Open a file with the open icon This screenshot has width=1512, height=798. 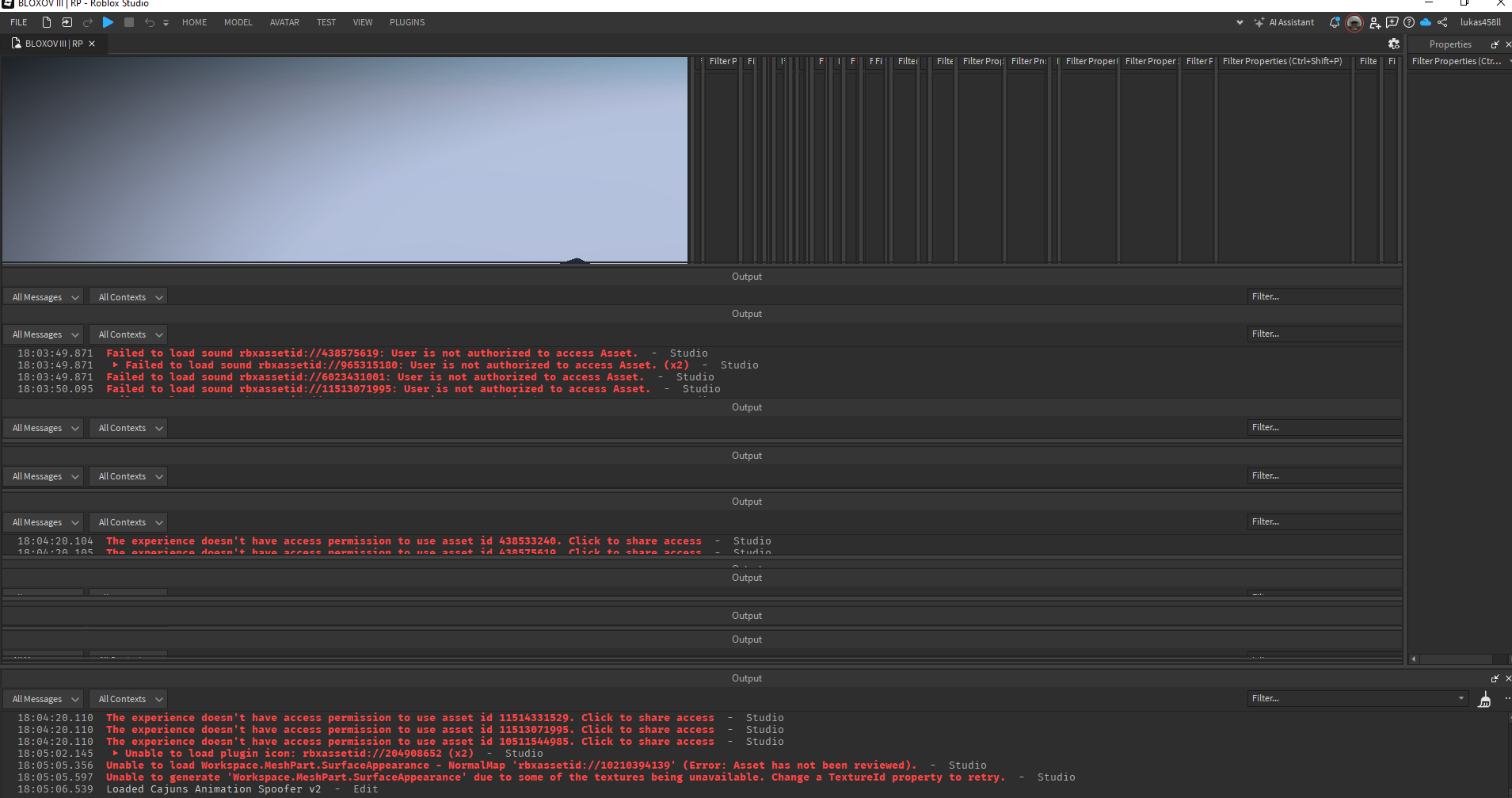(x=67, y=22)
